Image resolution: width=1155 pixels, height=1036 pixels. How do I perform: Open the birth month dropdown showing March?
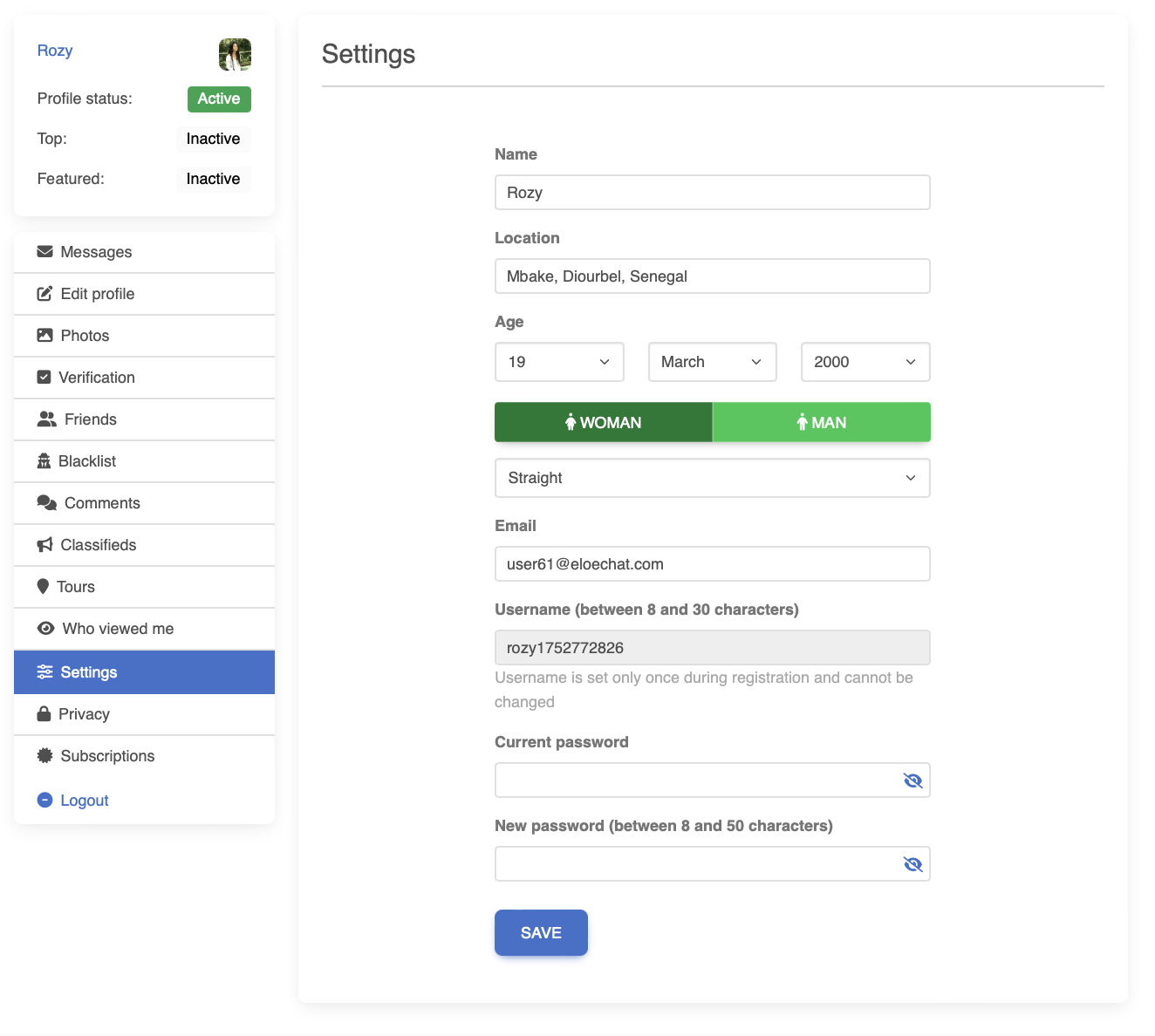click(x=713, y=362)
